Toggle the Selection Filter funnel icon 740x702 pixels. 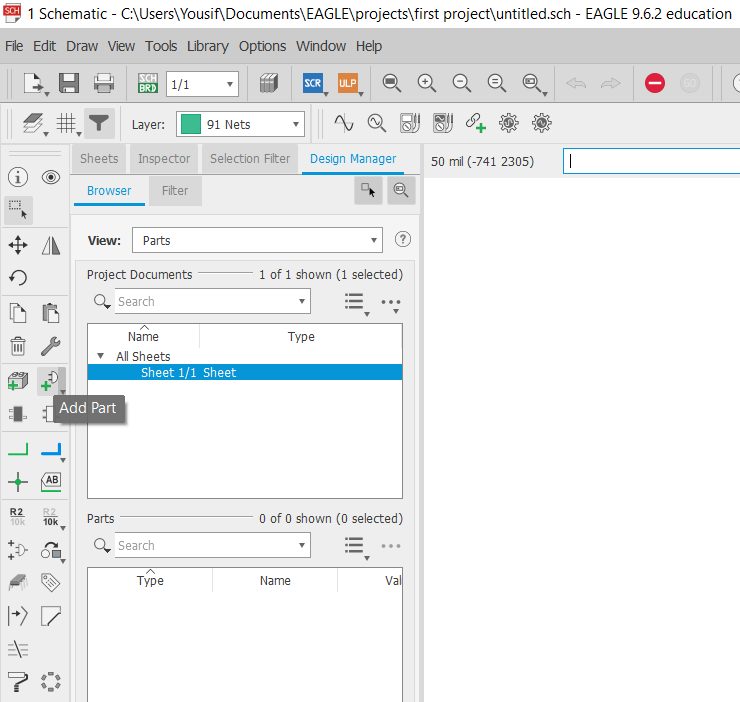click(x=99, y=124)
